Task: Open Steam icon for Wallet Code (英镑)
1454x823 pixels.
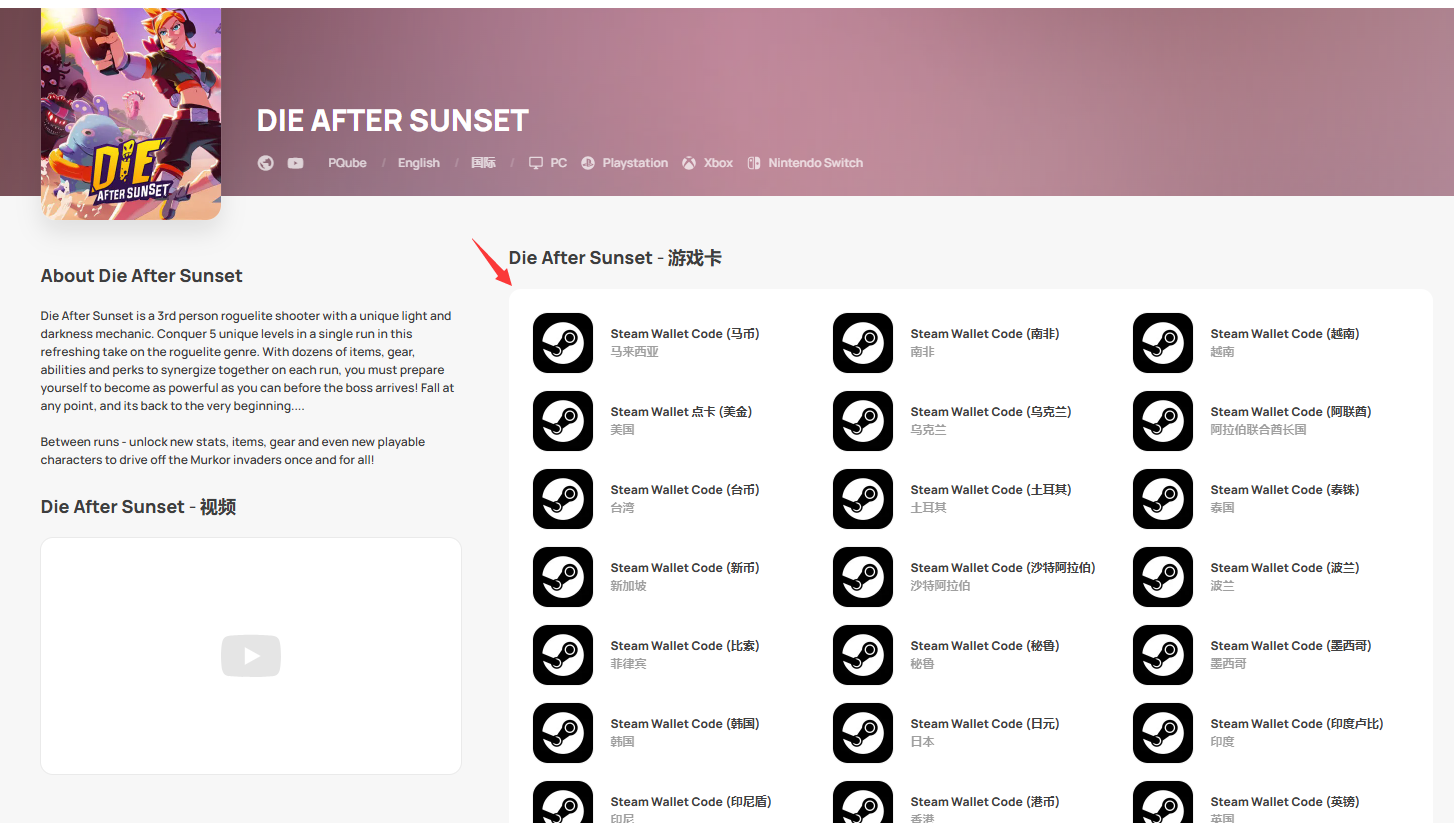Action: [x=1163, y=802]
